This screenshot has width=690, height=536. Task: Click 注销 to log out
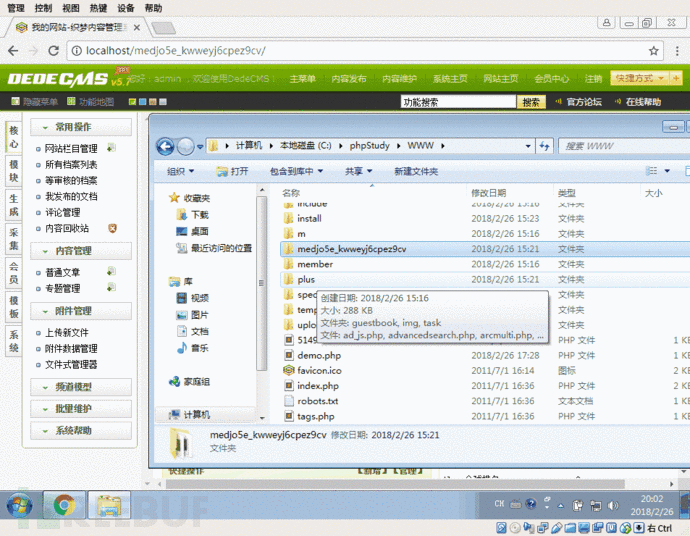(x=593, y=79)
